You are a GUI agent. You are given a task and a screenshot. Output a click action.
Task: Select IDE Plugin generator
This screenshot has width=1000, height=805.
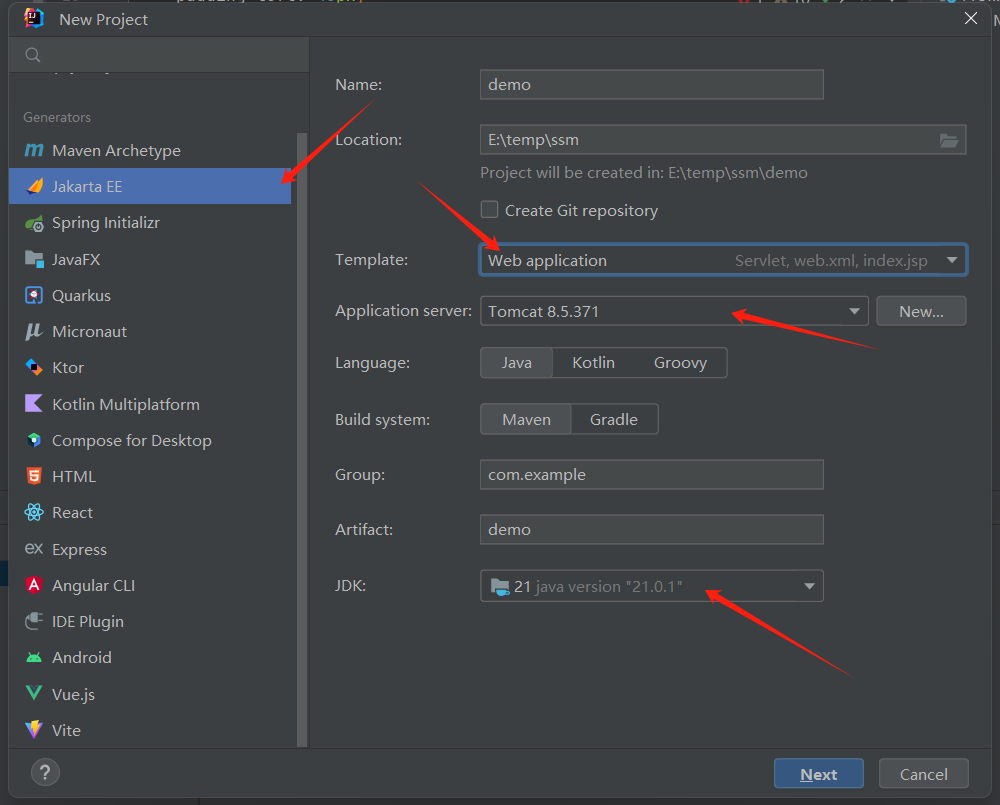point(150,621)
